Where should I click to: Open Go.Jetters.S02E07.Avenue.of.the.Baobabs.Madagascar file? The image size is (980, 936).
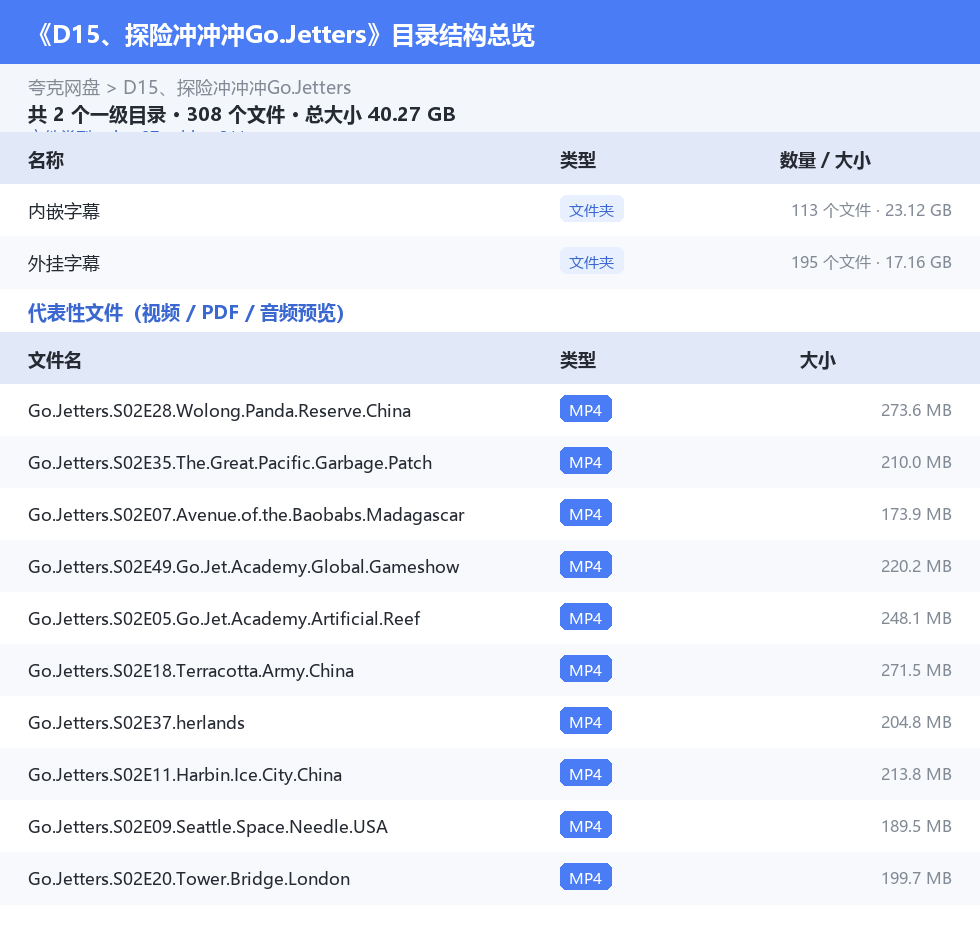246,514
